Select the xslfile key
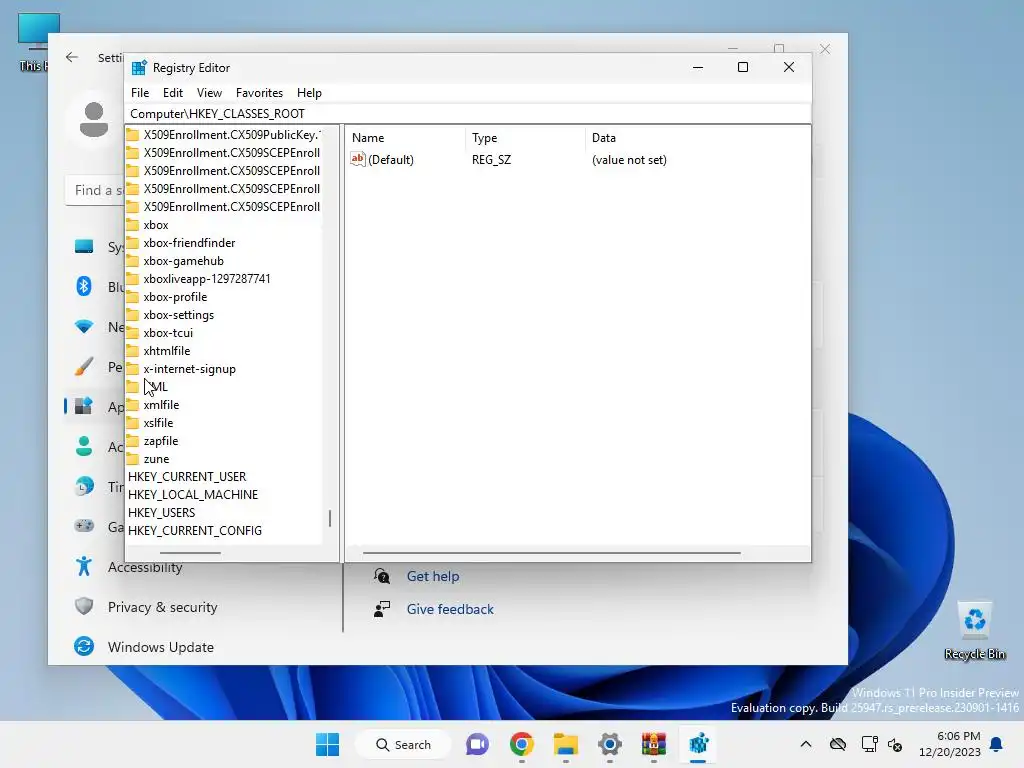The height and width of the screenshot is (768, 1024). pos(158,423)
